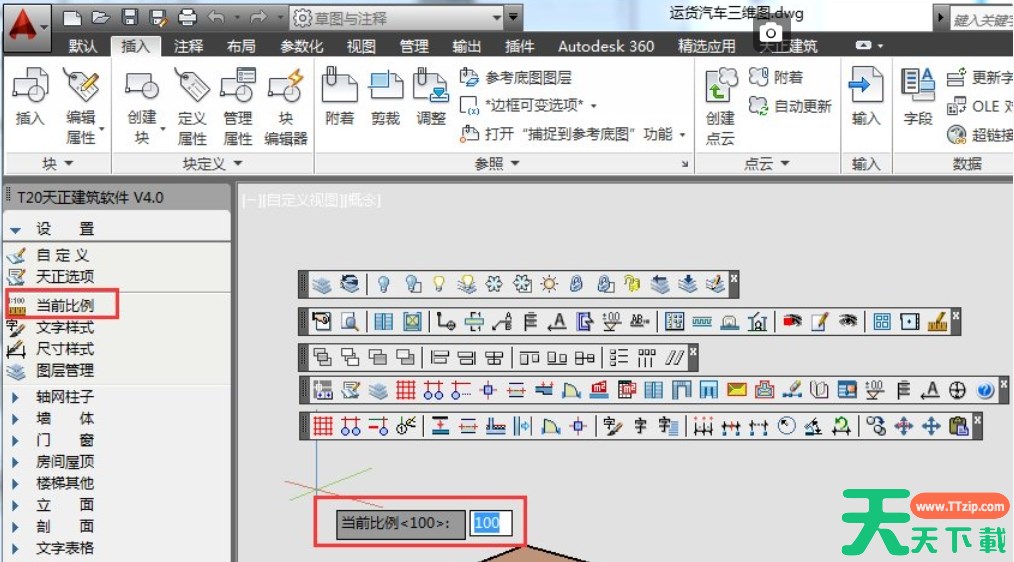
Task: Click the print icon in quick access bar
Action: click(187, 17)
